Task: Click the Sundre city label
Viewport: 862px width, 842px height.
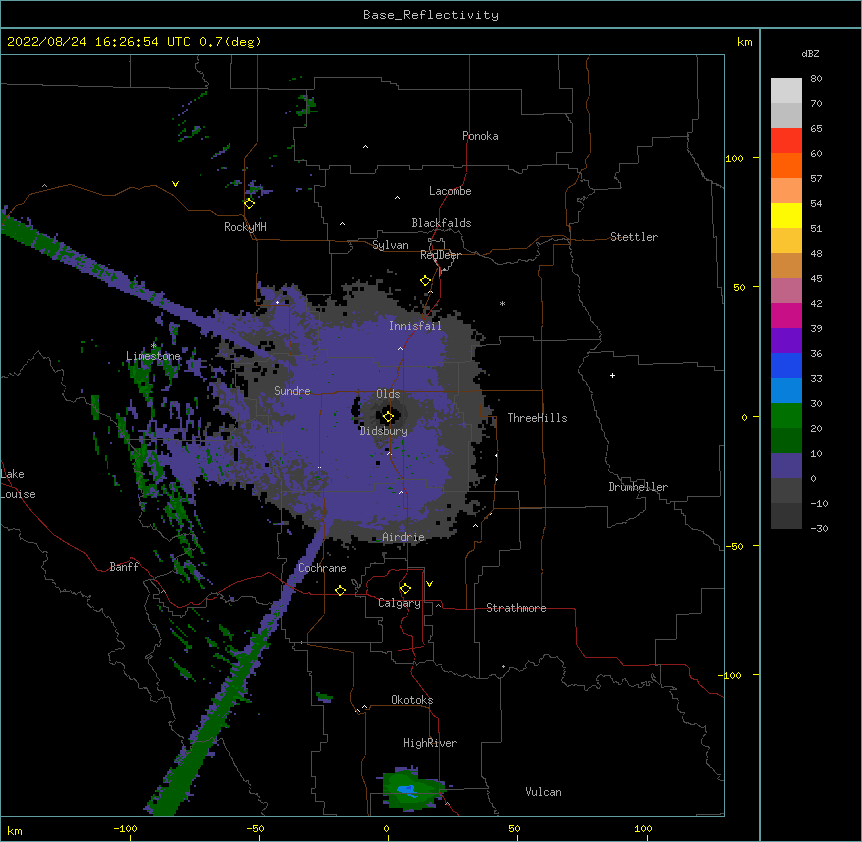Action: [292, 391]
